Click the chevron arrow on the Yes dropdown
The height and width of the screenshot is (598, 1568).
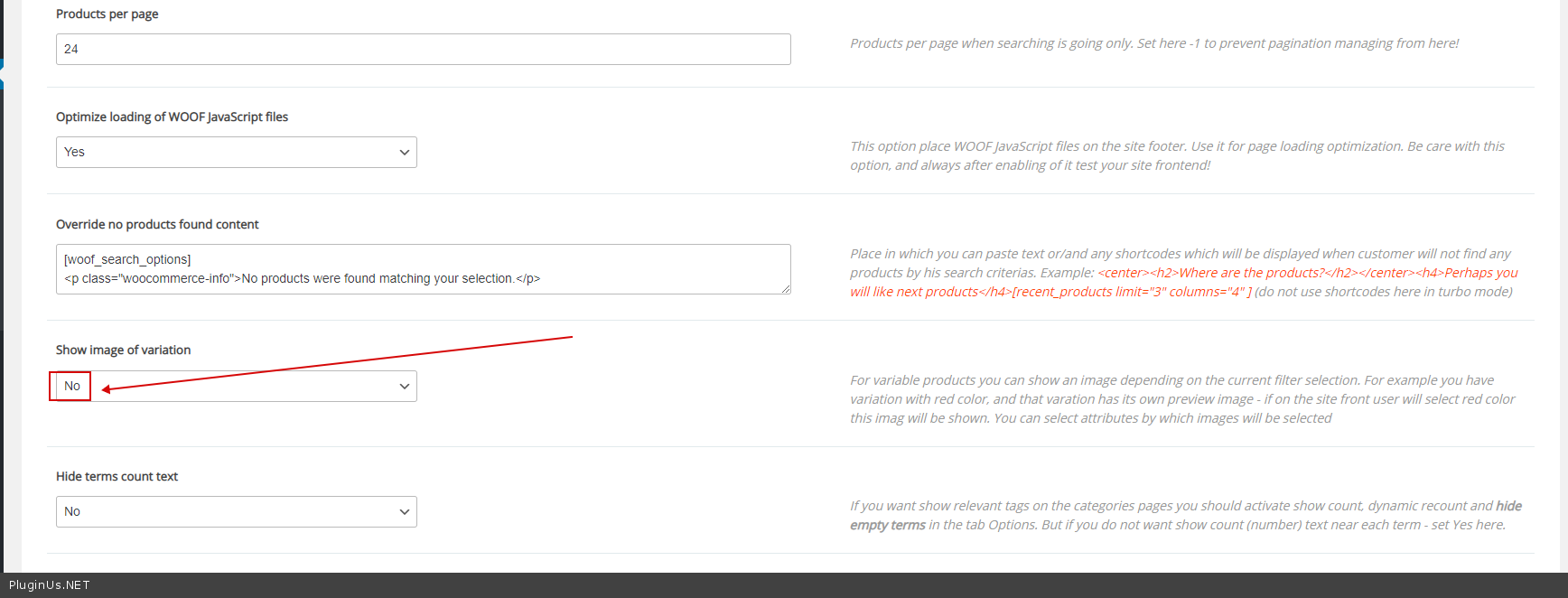point(404,153)
